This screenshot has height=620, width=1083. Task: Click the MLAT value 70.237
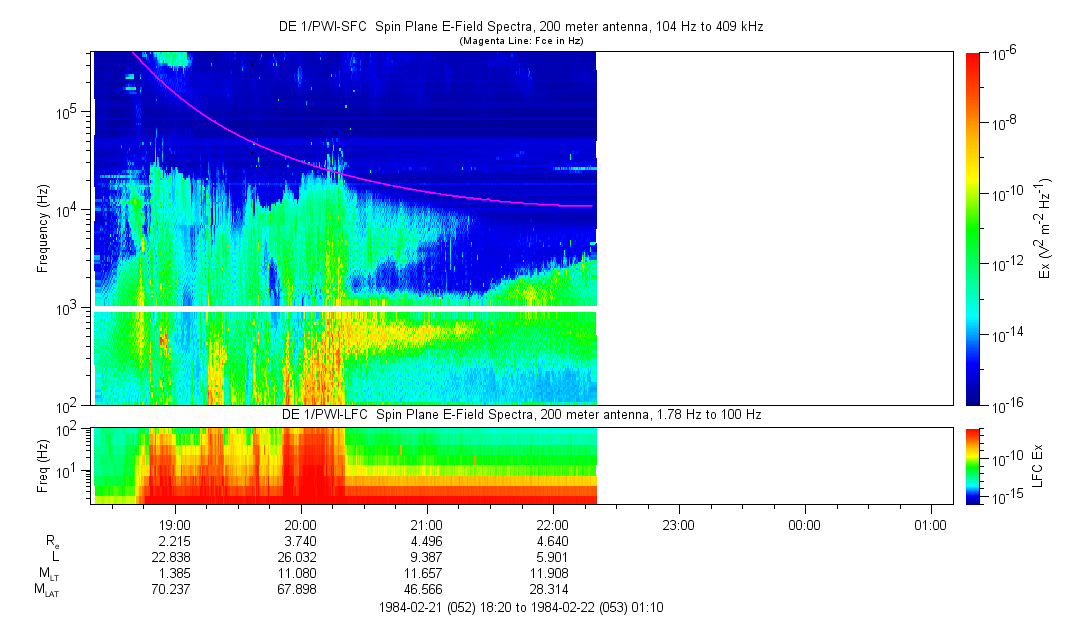171,590
